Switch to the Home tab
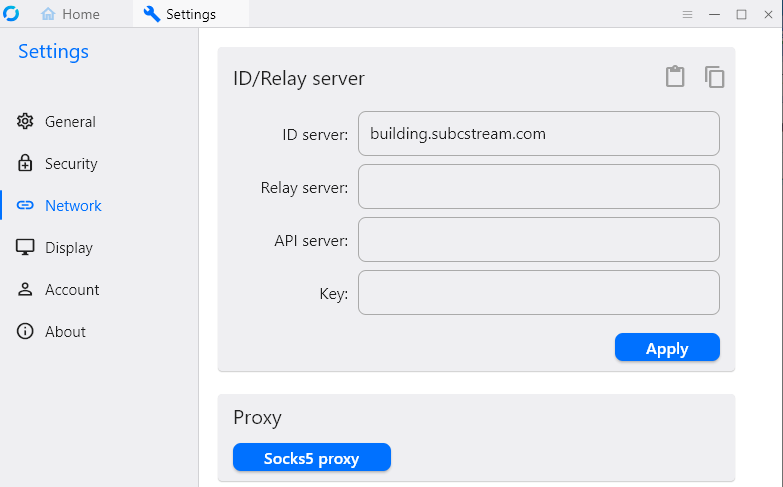 click(x=71, y=14)
